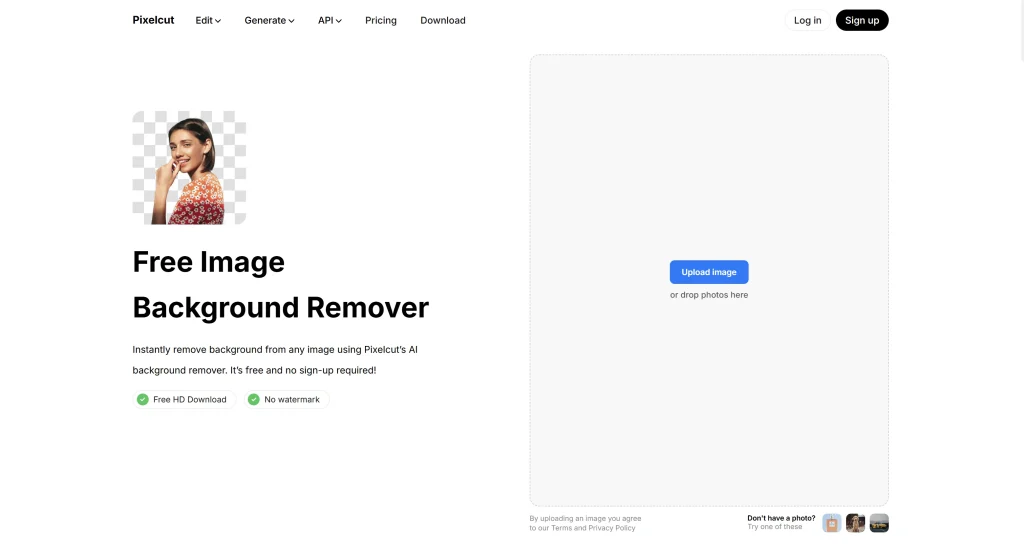This screenshot has width=1024, height=556.
Task: Pick the car sample photo
Action: pyautogui.click(x=879, y=523)
